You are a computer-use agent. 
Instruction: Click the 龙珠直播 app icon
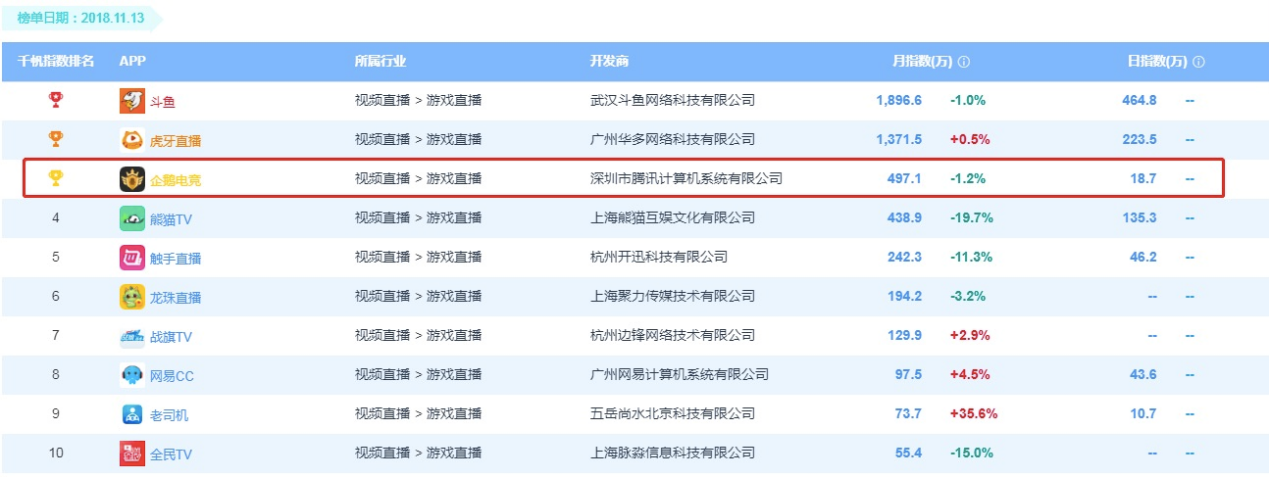pos(132,297)
